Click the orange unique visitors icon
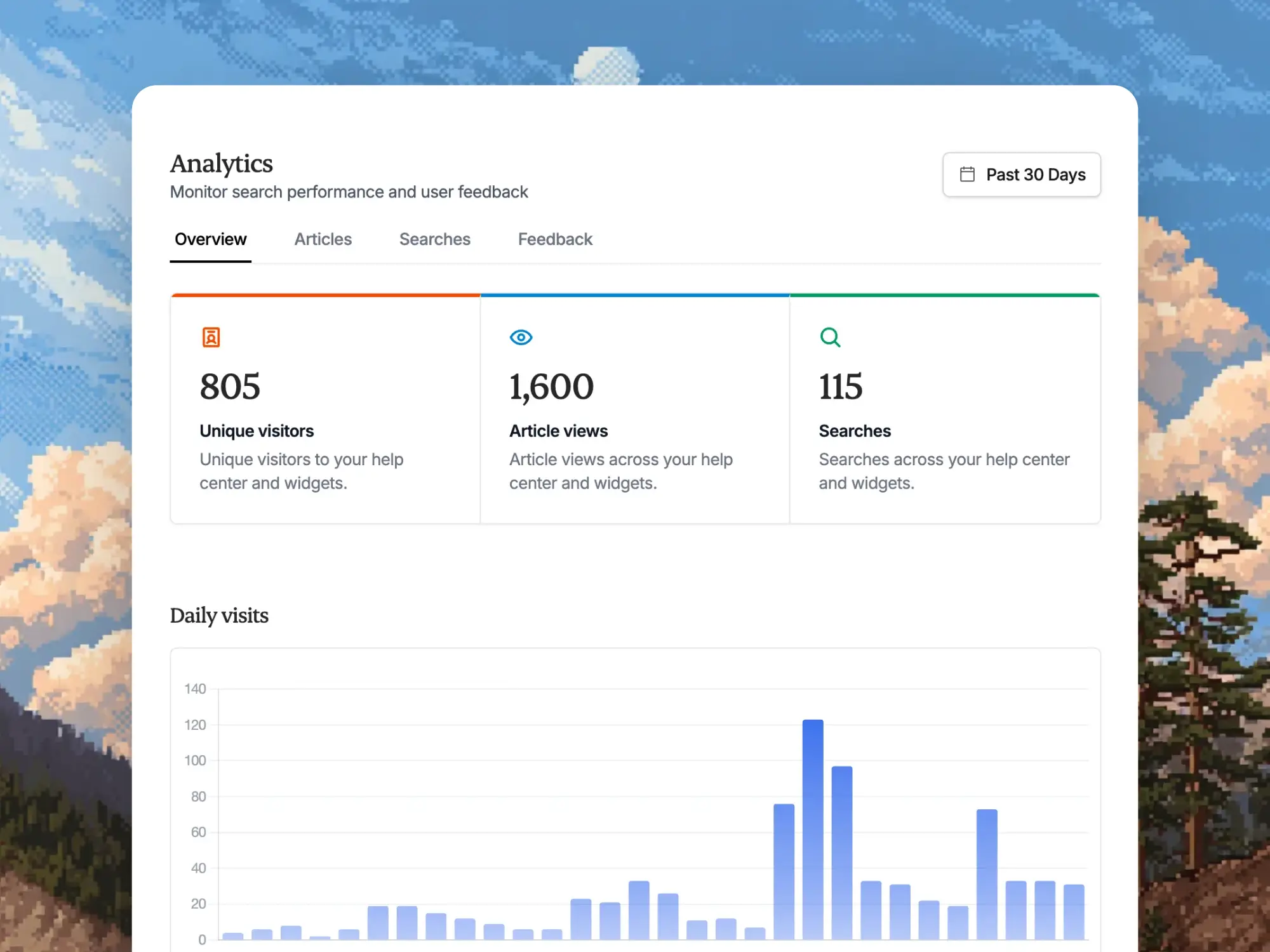Screen dimensions: 1270x952 coord(211,337)
